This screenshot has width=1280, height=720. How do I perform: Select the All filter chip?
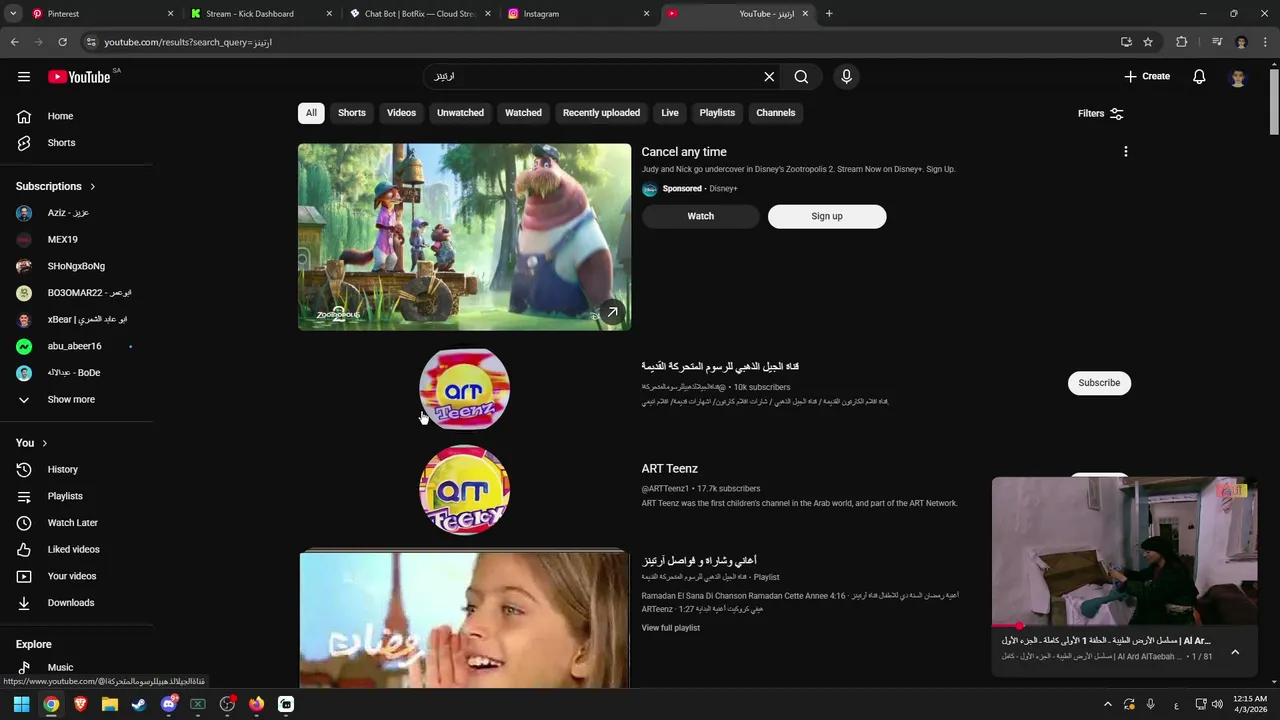[311, 113]
